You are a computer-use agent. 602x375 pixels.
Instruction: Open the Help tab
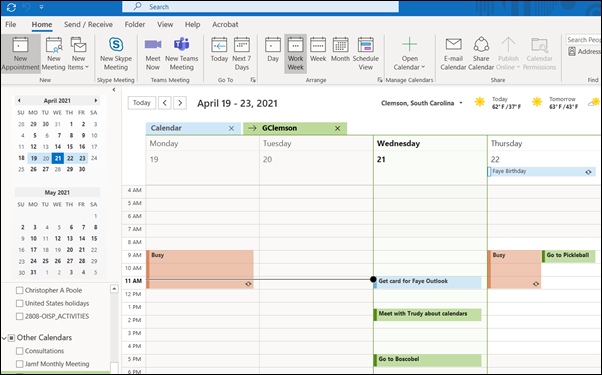pyautogui.click(x=192, y=24)
